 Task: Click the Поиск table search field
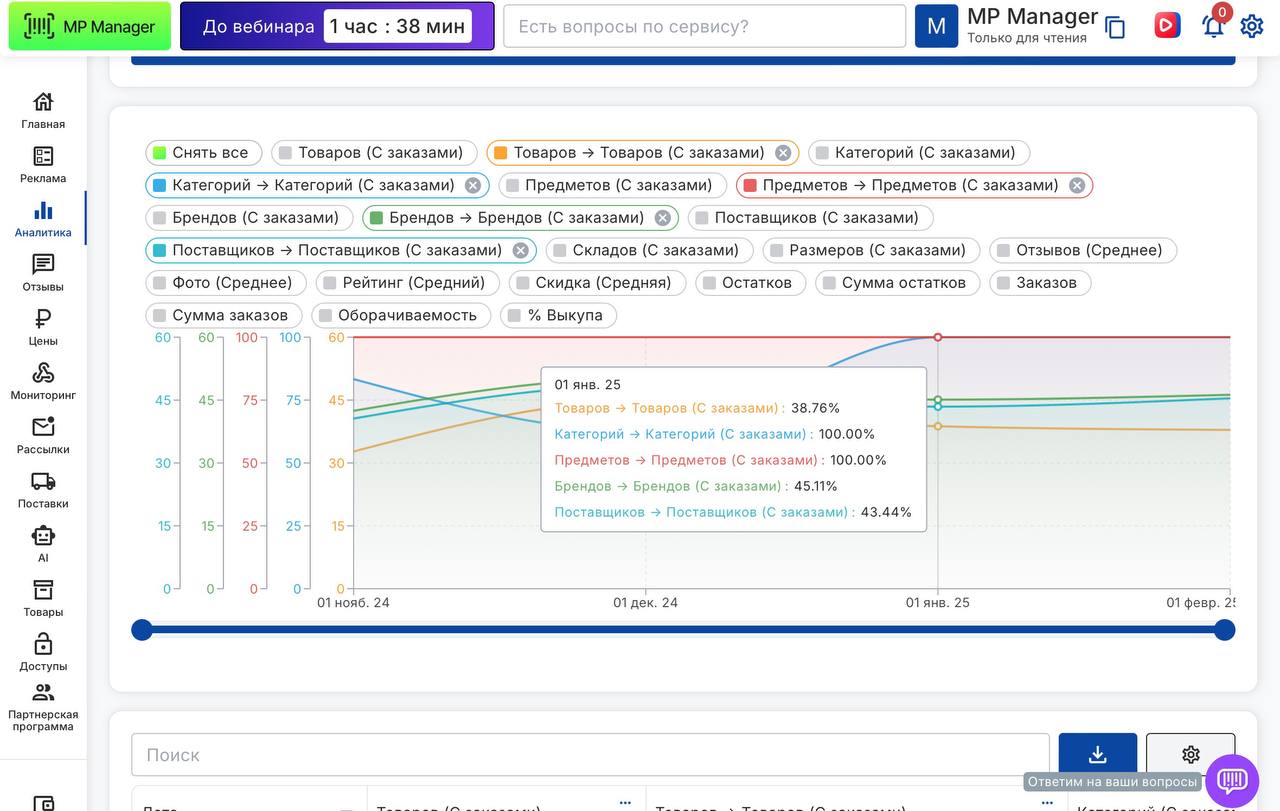coord(590,755)
